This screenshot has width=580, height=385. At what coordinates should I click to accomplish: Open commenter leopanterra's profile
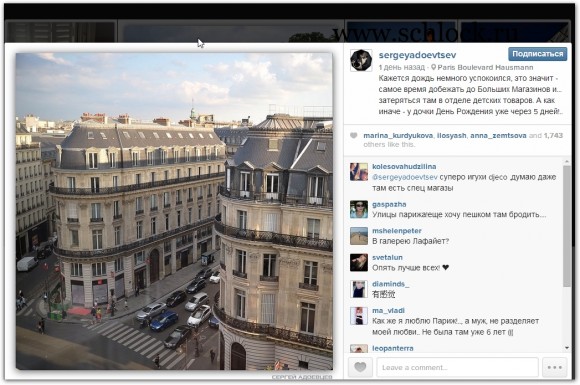coord(392,348)
